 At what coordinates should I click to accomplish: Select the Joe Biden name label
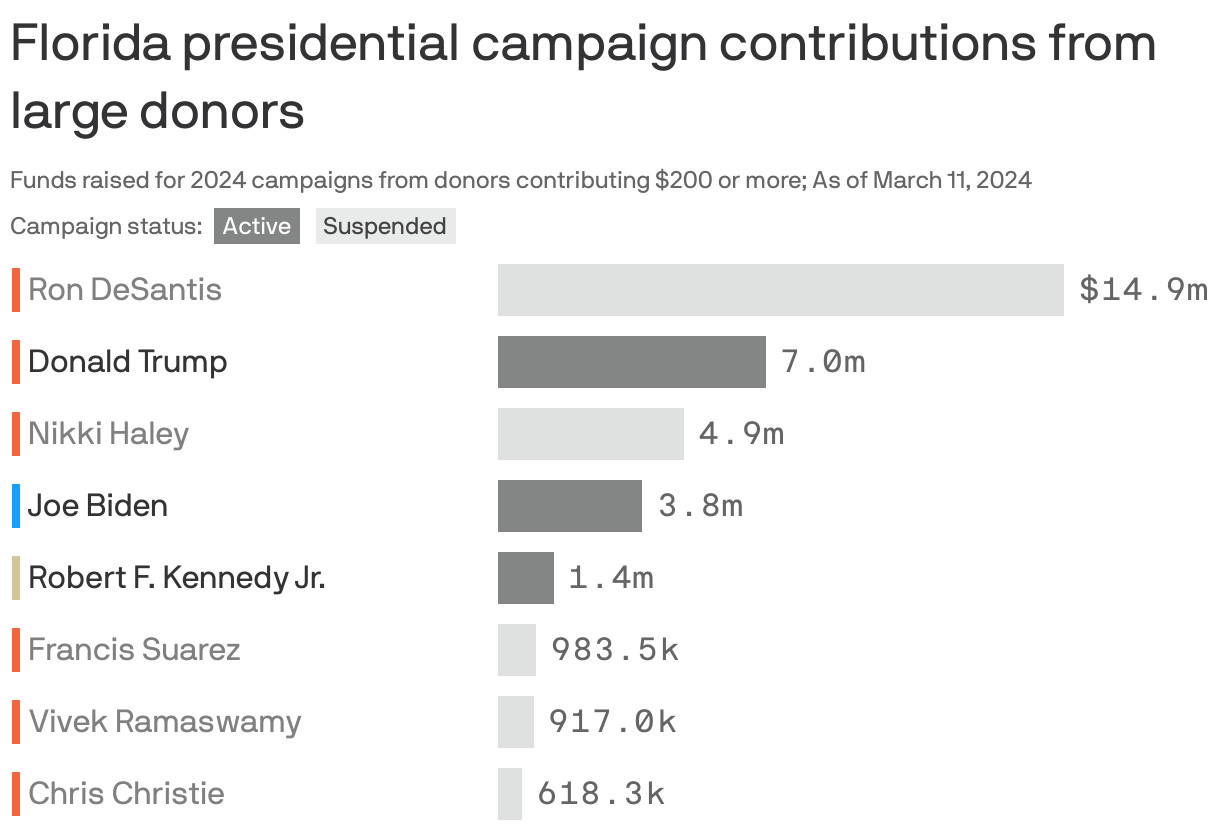click(x=97, y=505)
